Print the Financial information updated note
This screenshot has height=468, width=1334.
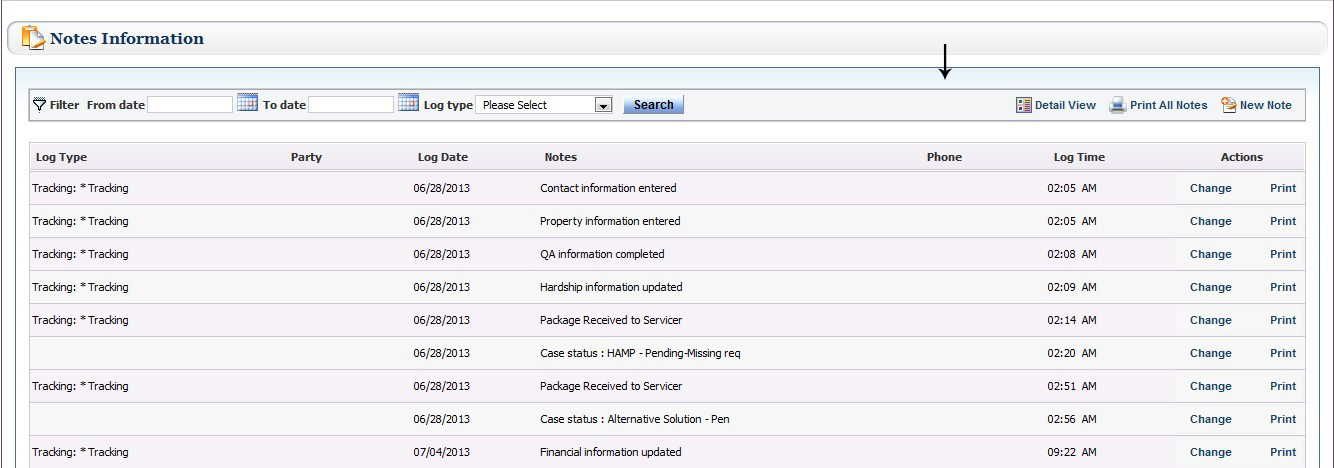[1283, 452]
